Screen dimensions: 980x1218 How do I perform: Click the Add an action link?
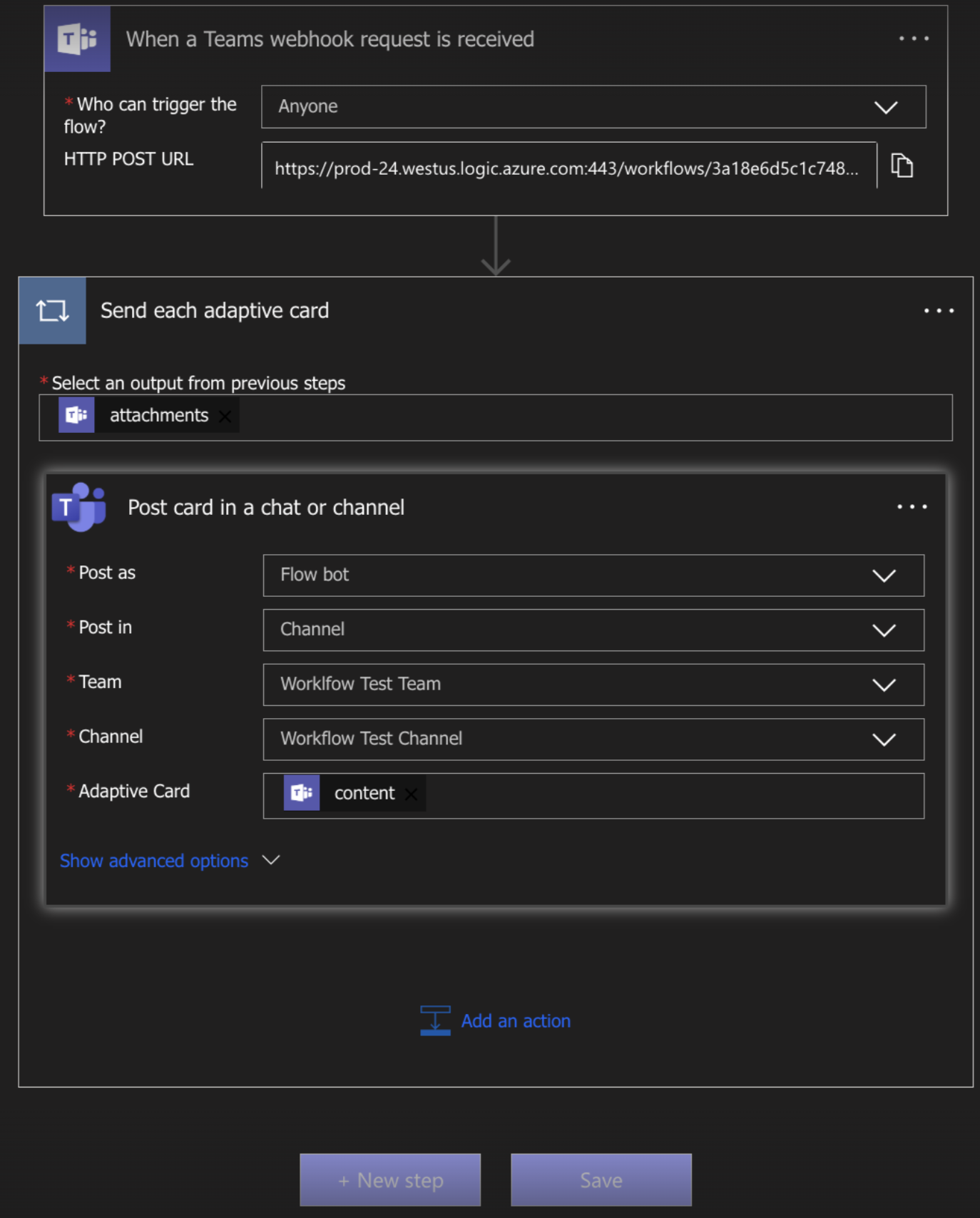(x=516, y=1021)
